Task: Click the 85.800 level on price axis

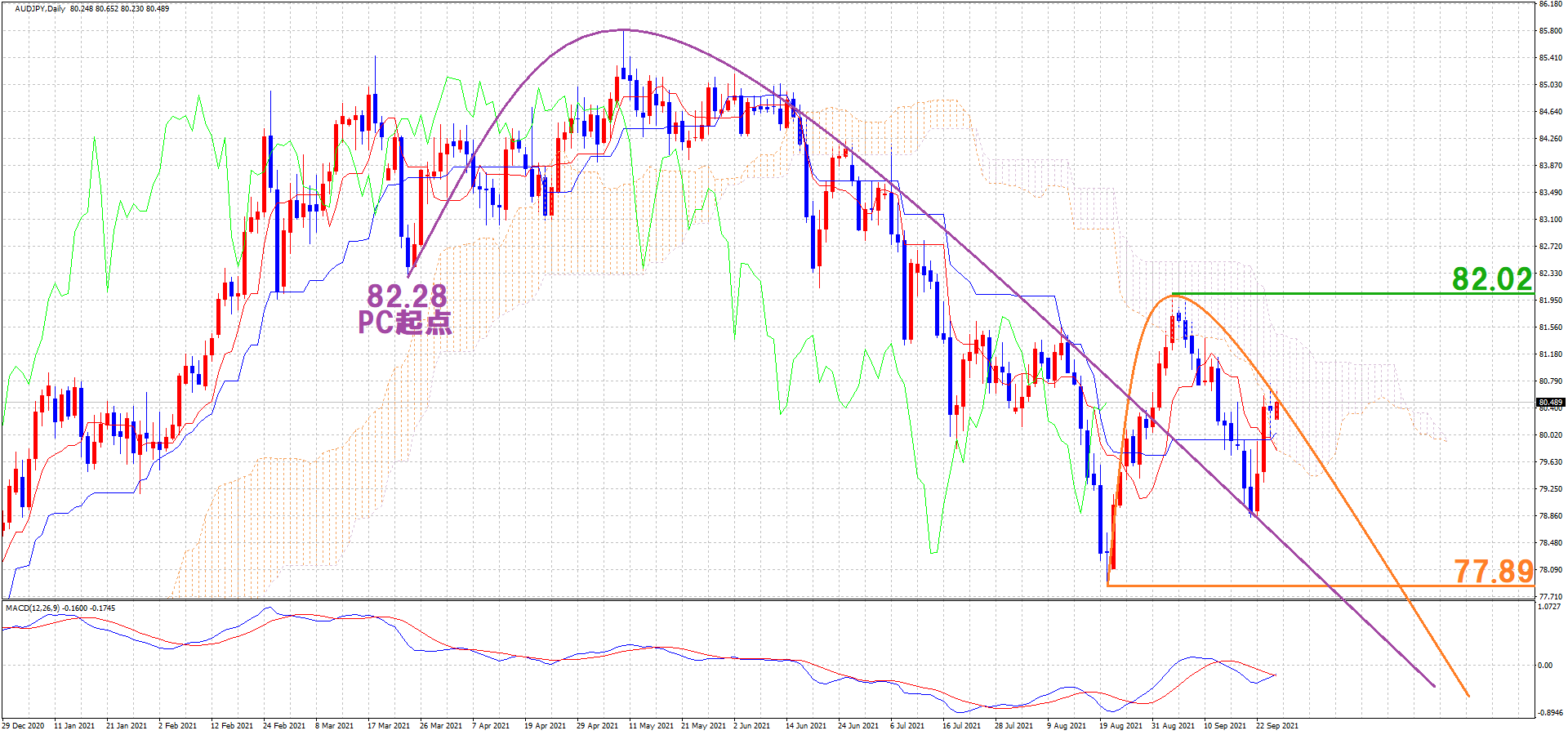Action: click(x=1550, y=31)
